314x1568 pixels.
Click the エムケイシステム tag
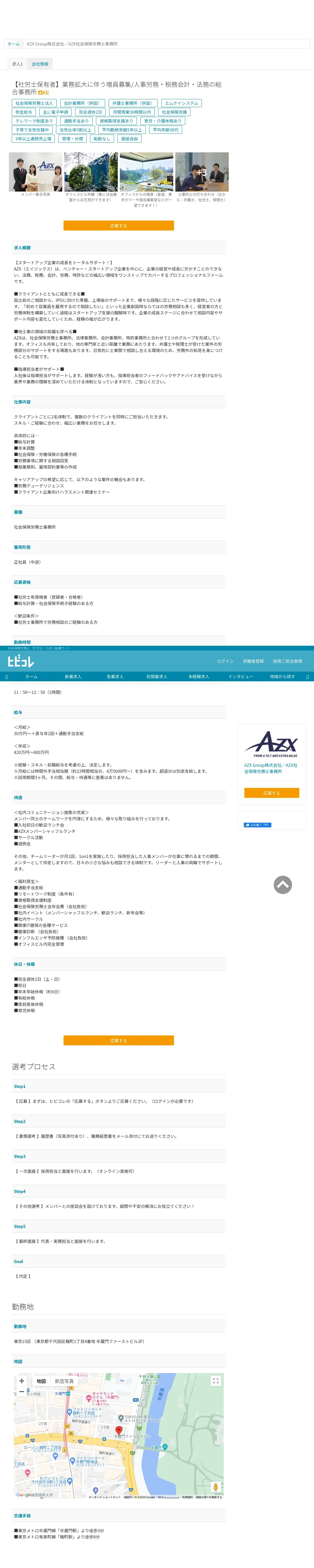point(181,103)
